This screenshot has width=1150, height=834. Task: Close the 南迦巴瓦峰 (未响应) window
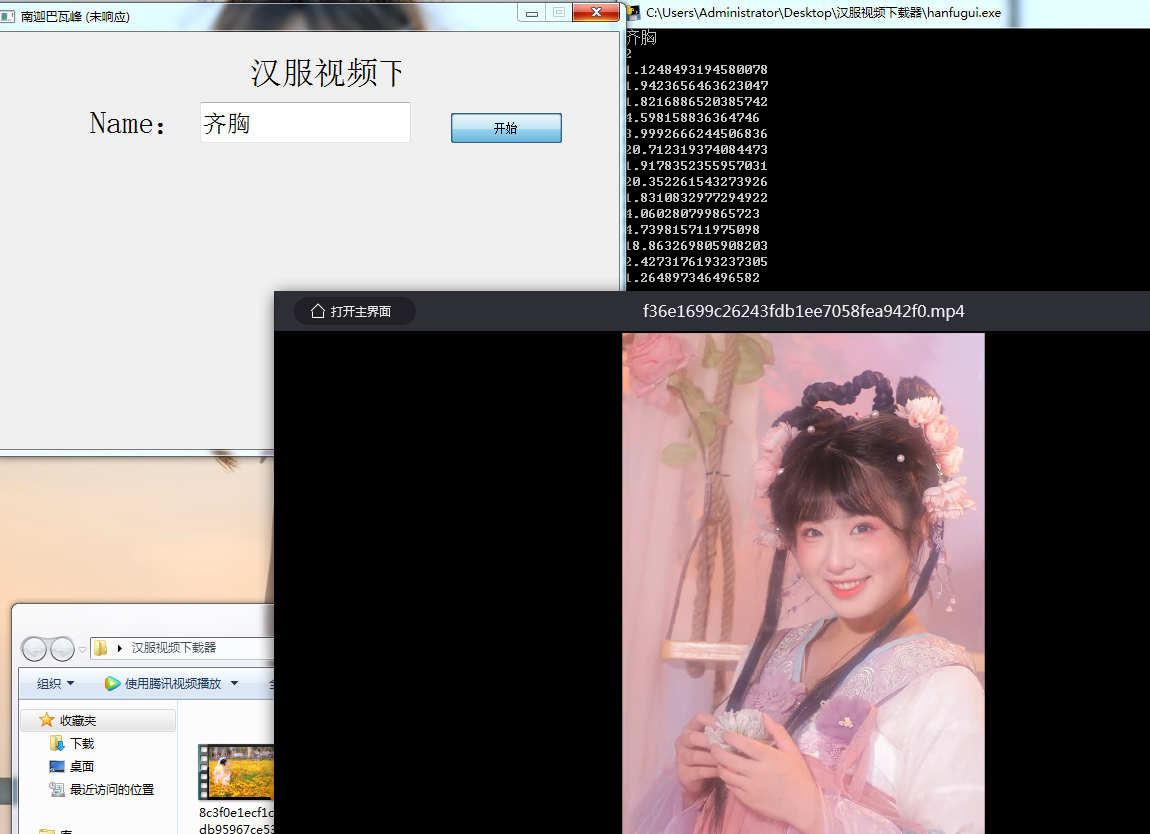[596, 12]
